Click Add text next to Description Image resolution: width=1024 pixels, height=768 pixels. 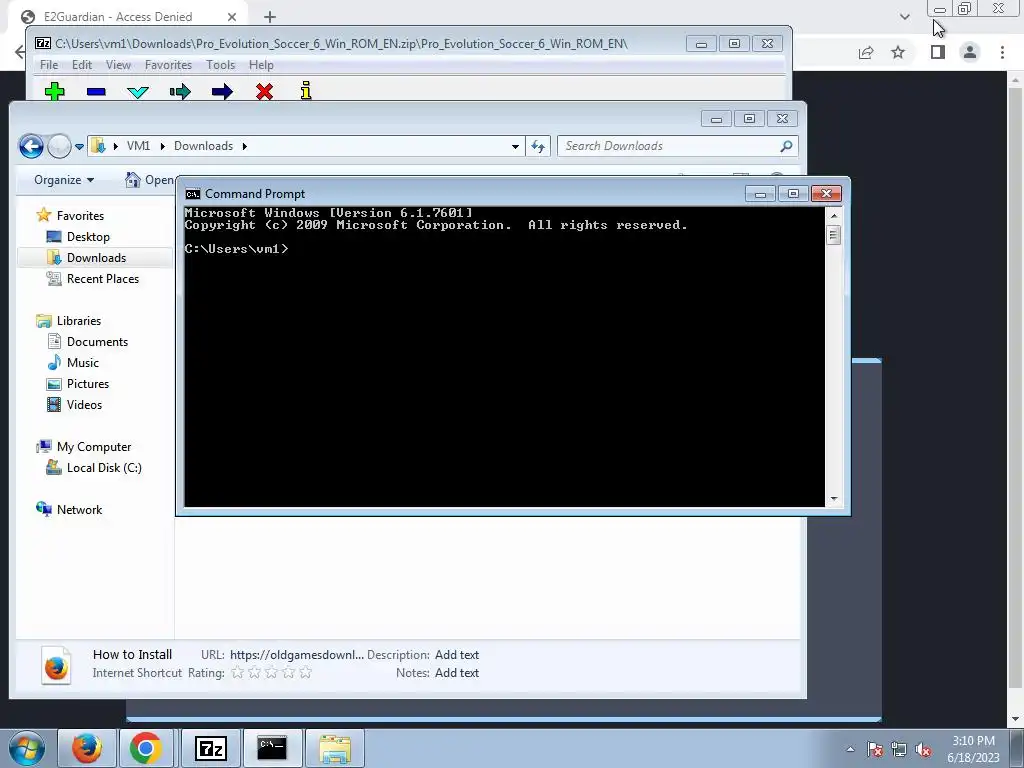click(x=456, y=654)
